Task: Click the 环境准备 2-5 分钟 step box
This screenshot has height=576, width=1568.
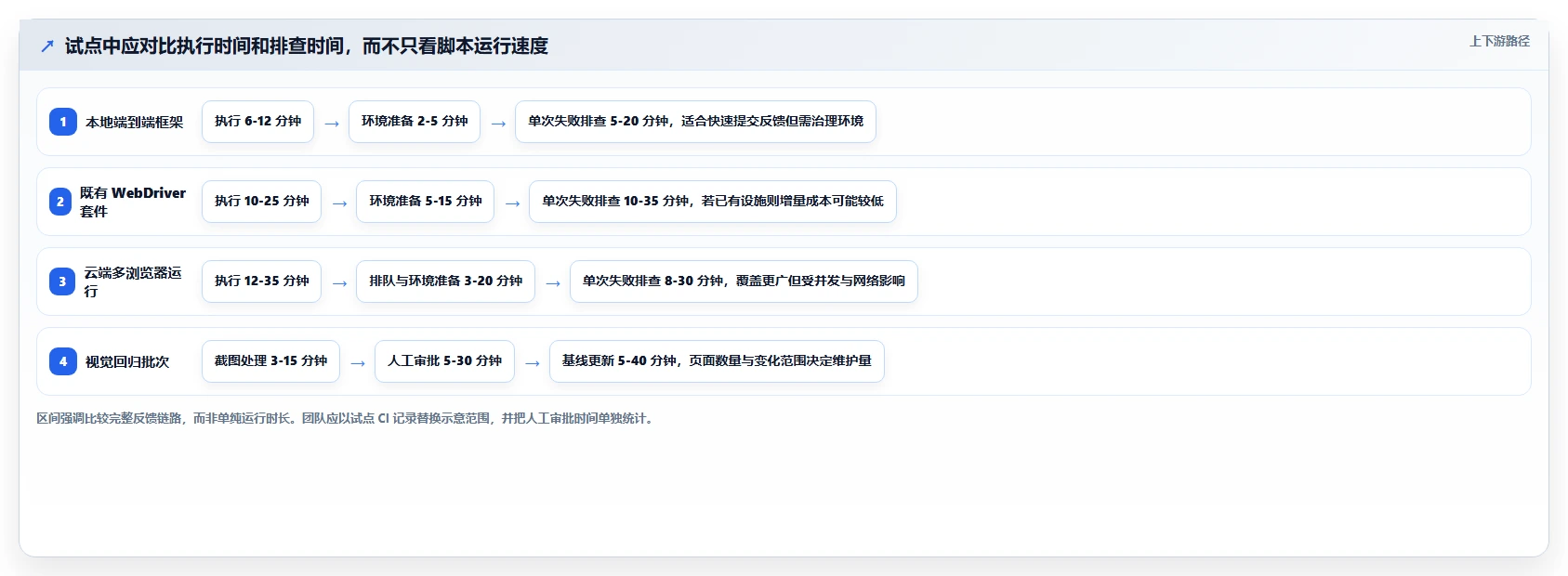Action: click(415, 122)
